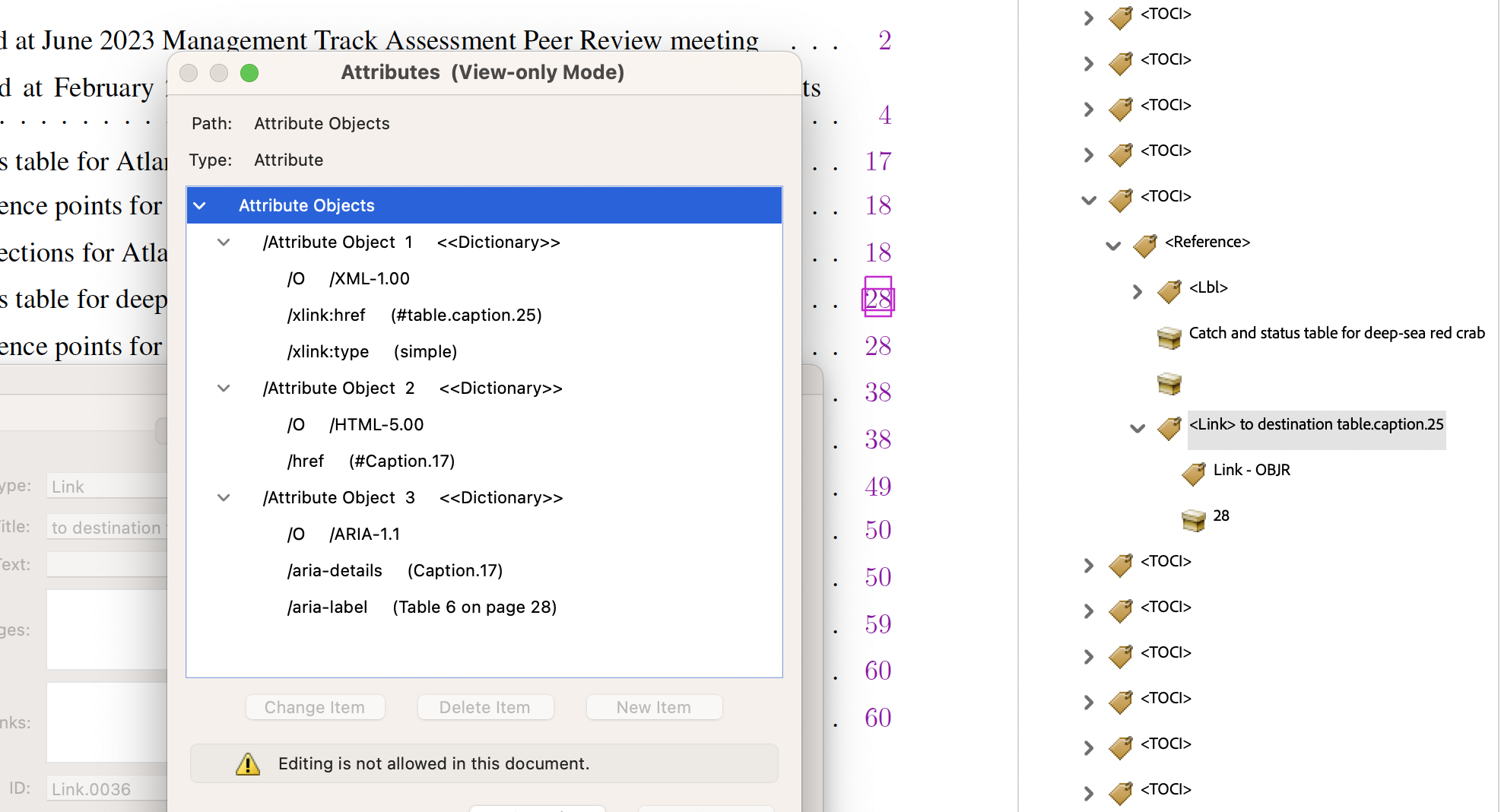Expand the Lbl tag node
The image size is (1501, 812).
(x=1138, y=291)
